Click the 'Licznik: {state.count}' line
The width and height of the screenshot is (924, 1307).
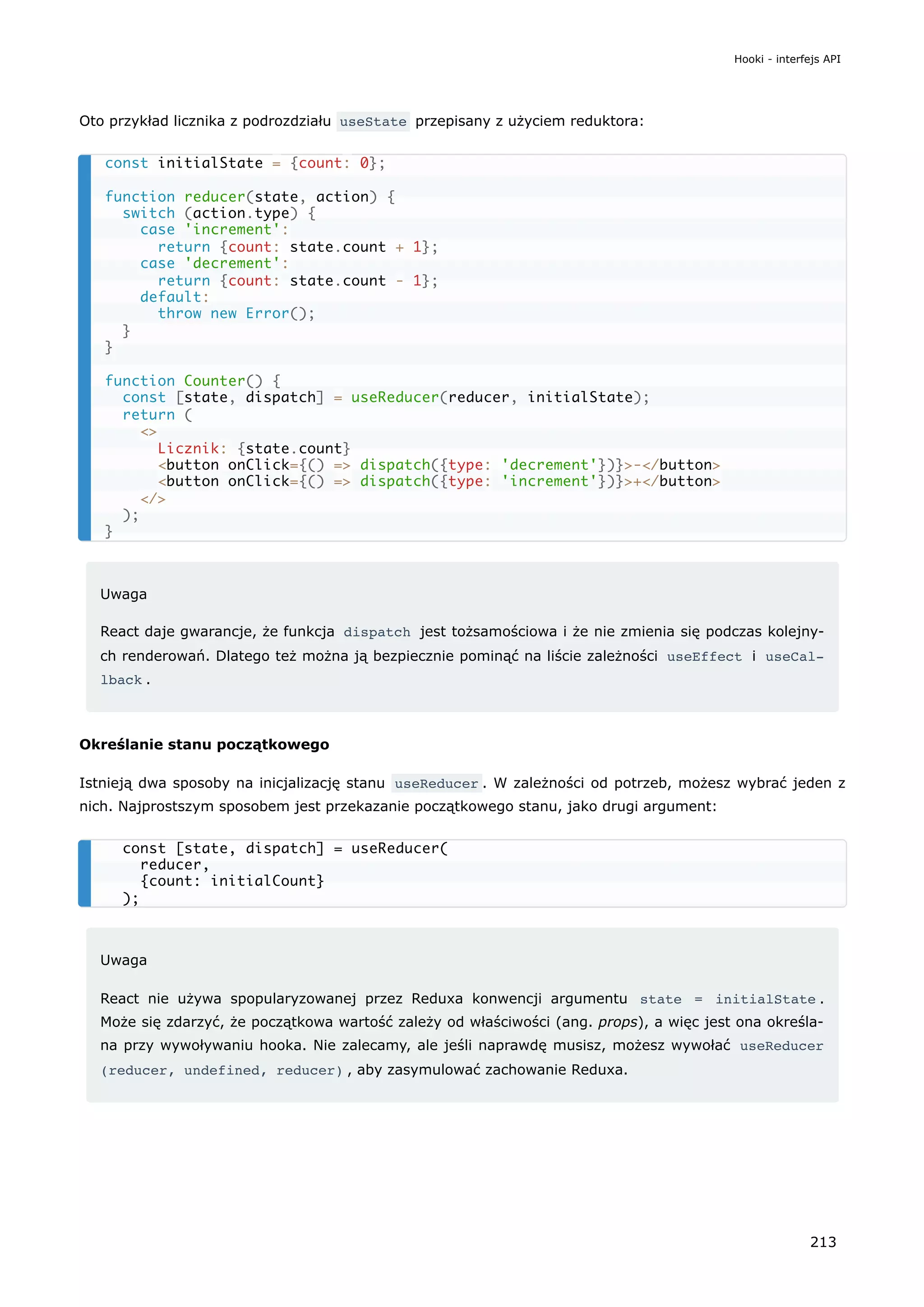(253, 449)
